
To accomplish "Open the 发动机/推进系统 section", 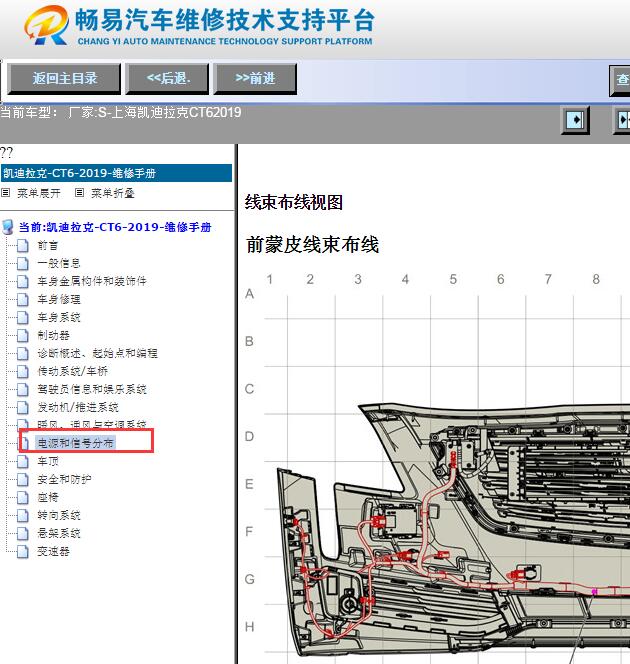I will pyautogui.click(x=78, y=407).
